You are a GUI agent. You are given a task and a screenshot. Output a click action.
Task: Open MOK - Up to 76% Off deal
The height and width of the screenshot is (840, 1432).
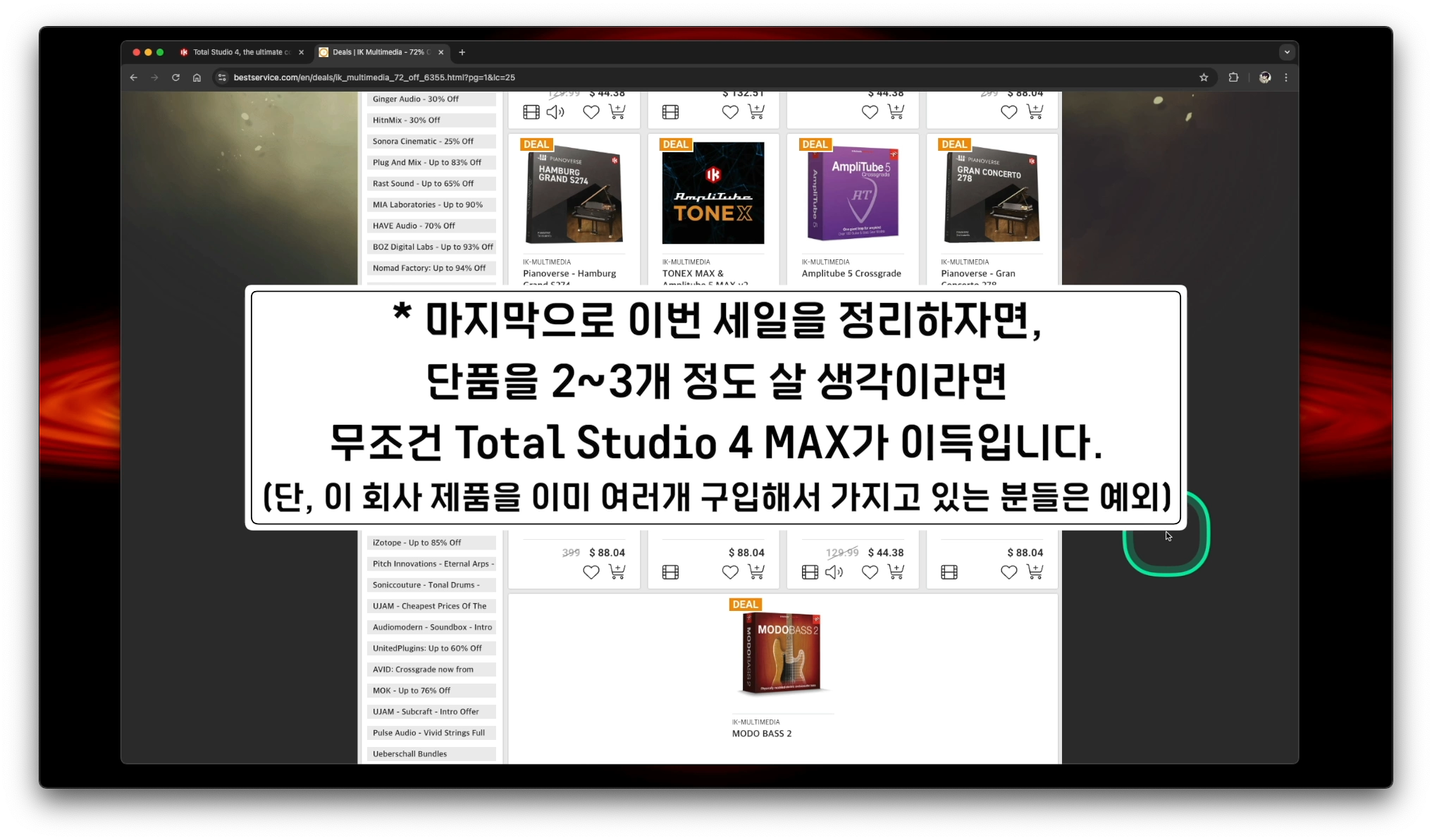(431, 691)
